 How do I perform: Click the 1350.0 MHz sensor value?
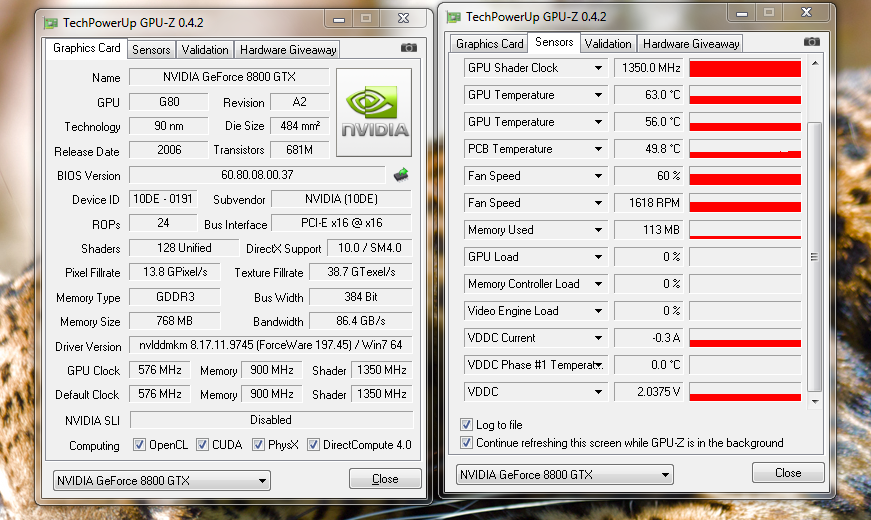coord(648,68)
